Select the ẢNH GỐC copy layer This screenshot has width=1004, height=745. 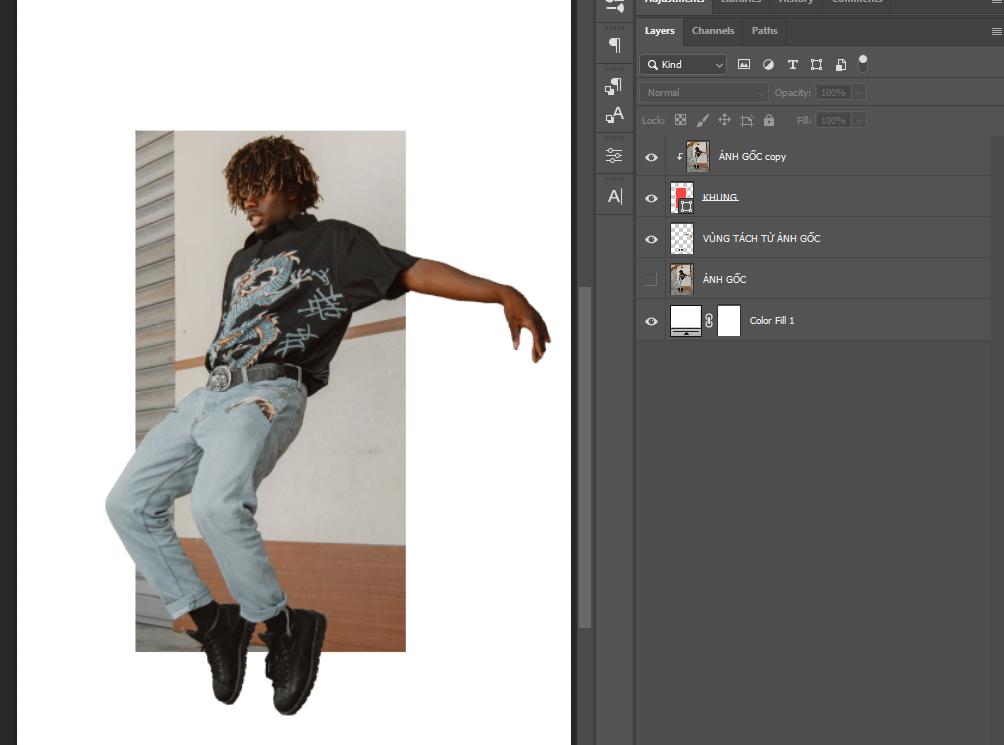[752, 156]
